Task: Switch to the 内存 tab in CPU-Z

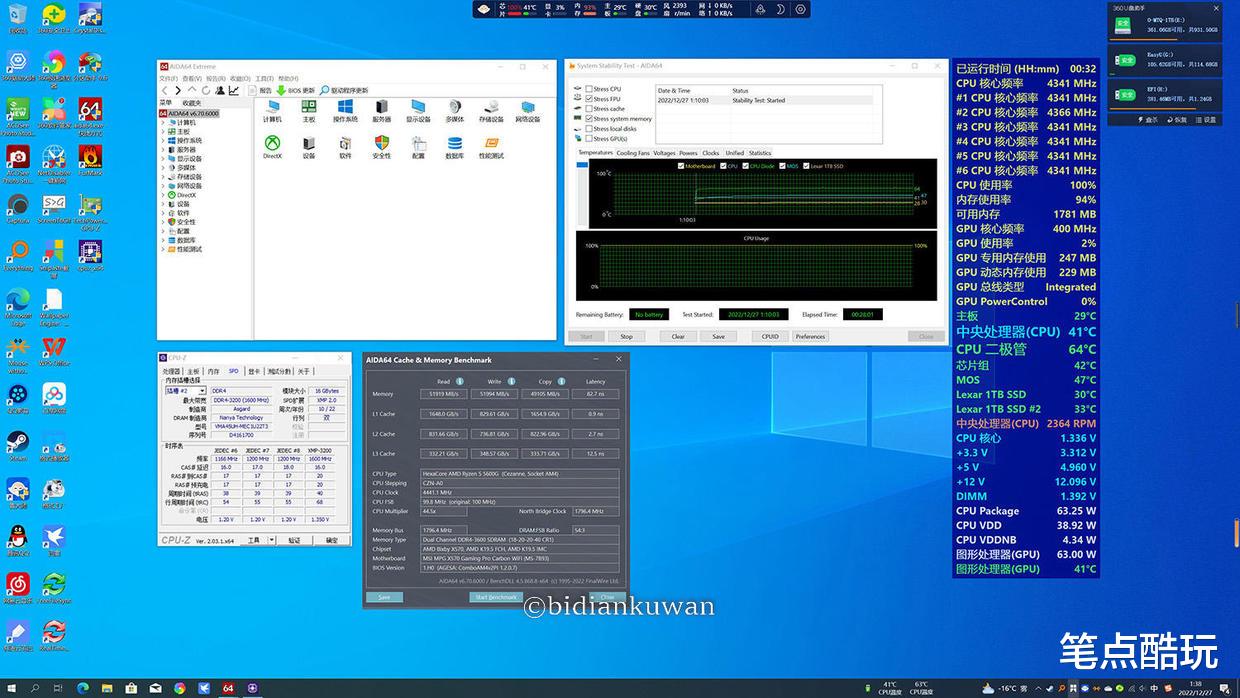Action: coord(213,371)
